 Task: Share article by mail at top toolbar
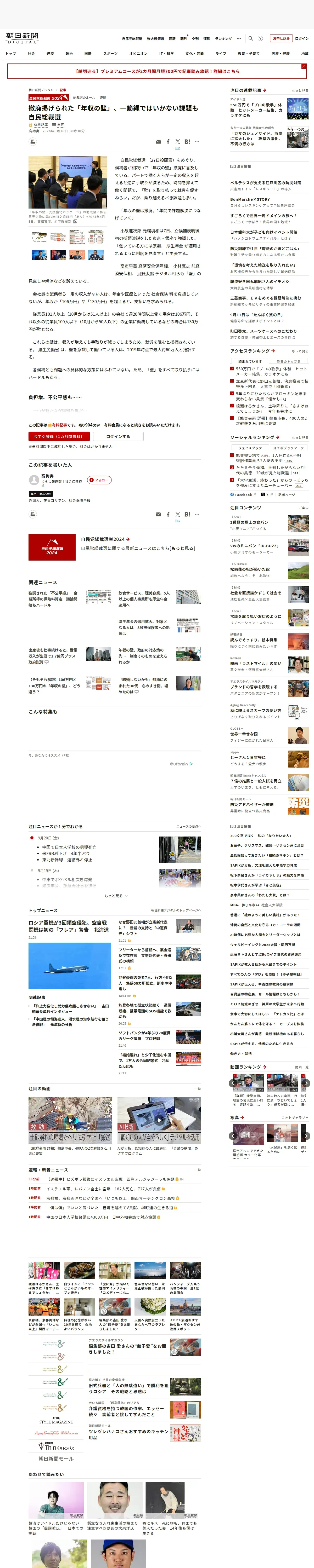(x=159, y=142)
